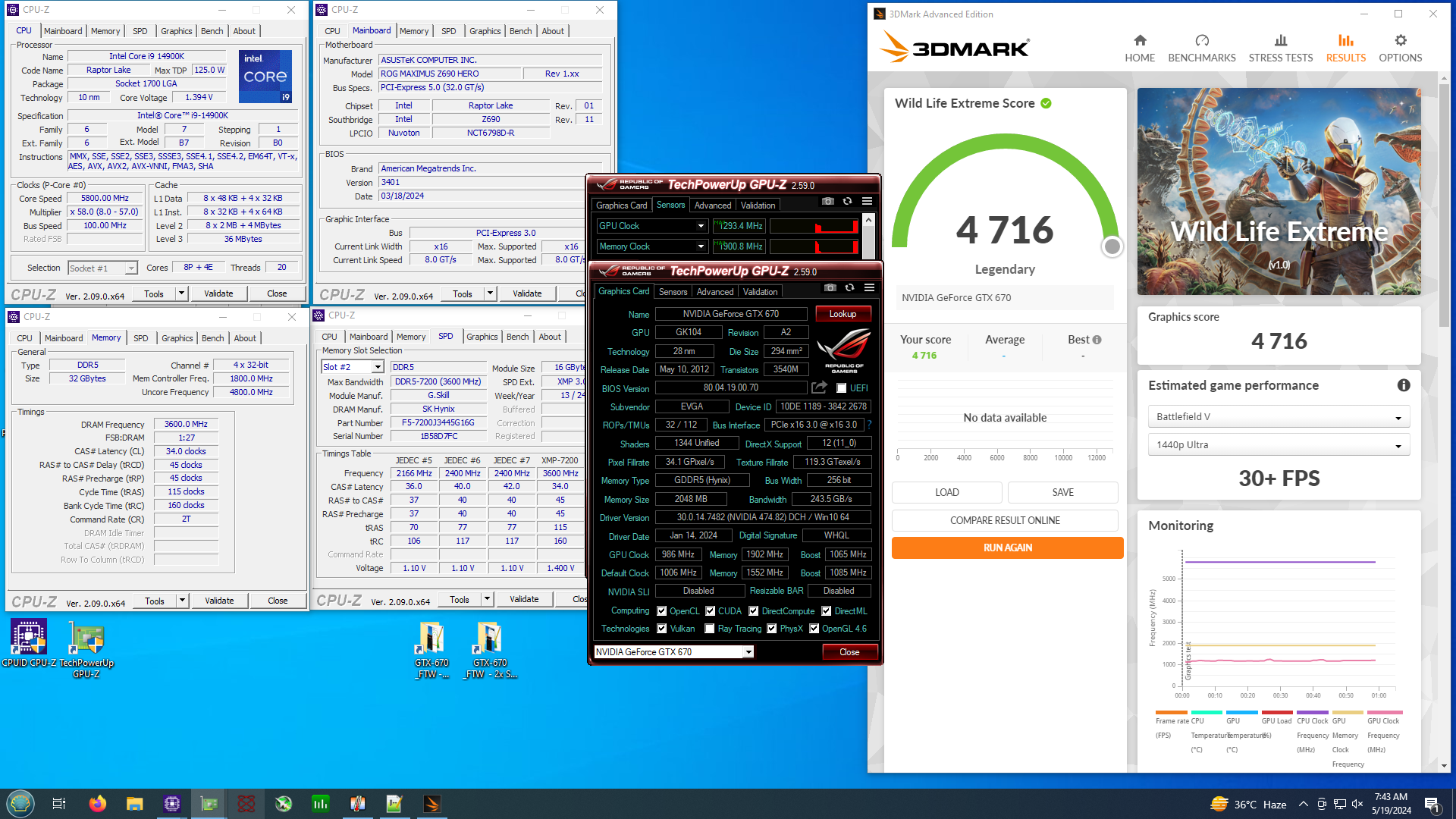Click COMPARE RESULT ONLINE

click(x=1005, y=520)
